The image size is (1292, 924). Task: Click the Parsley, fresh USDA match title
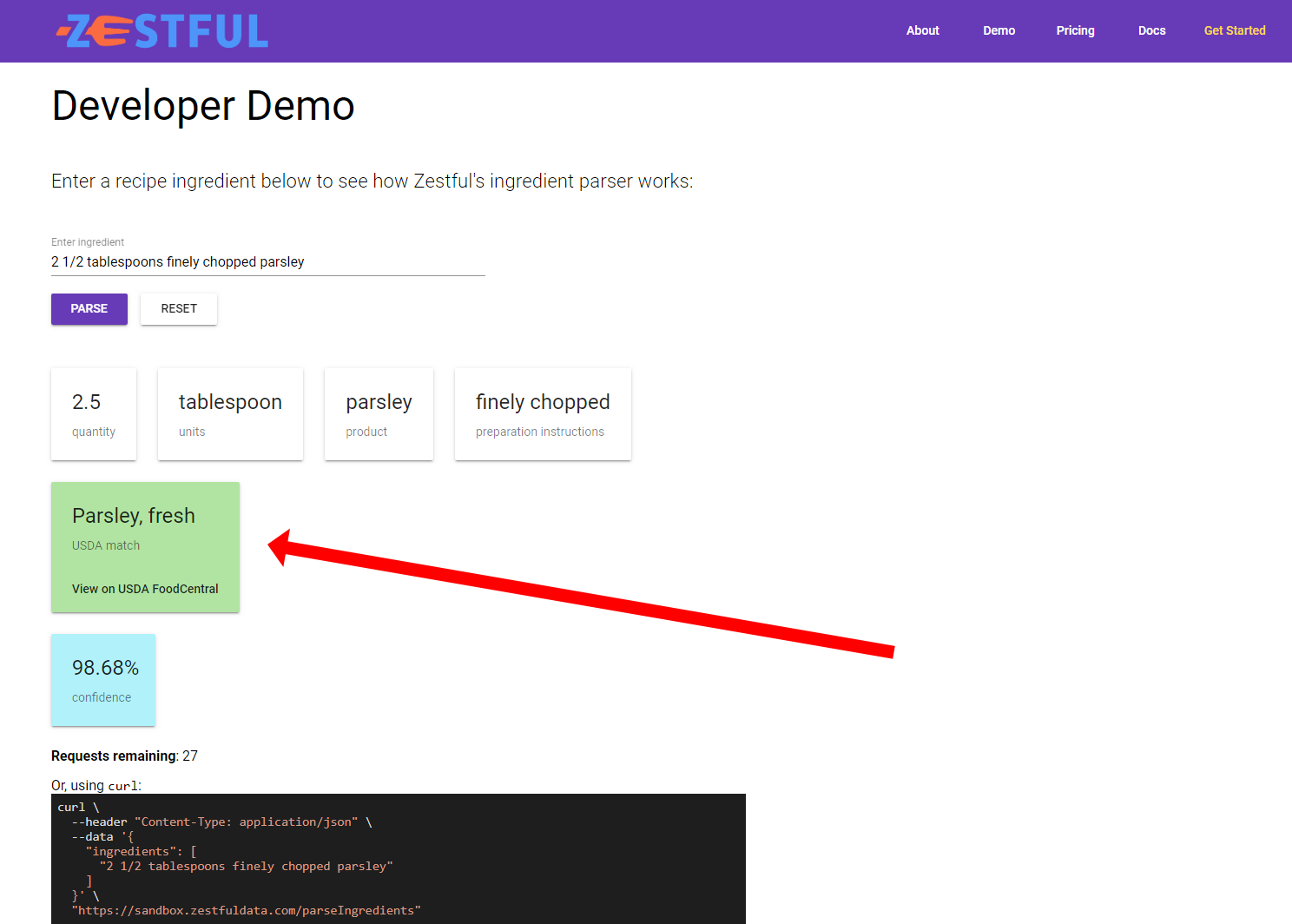pos(134,516)
